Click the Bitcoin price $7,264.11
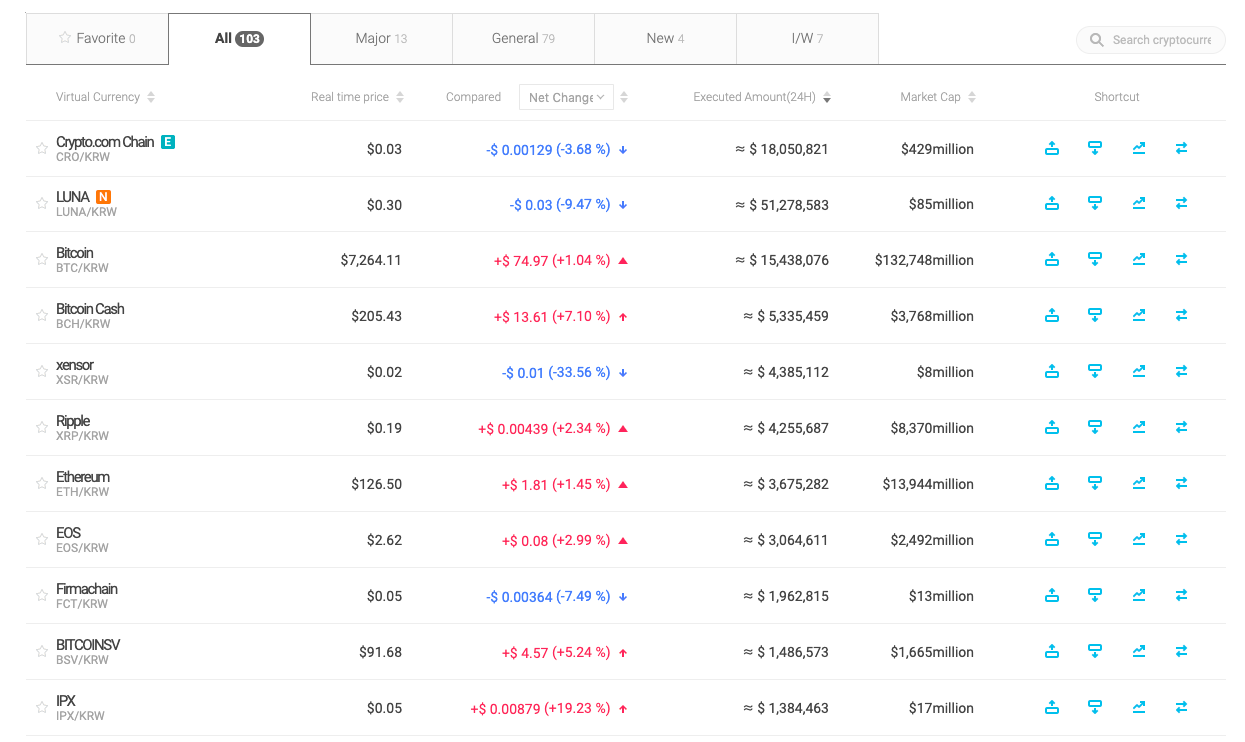The image size is (1245, 742). tap(371, 260)
